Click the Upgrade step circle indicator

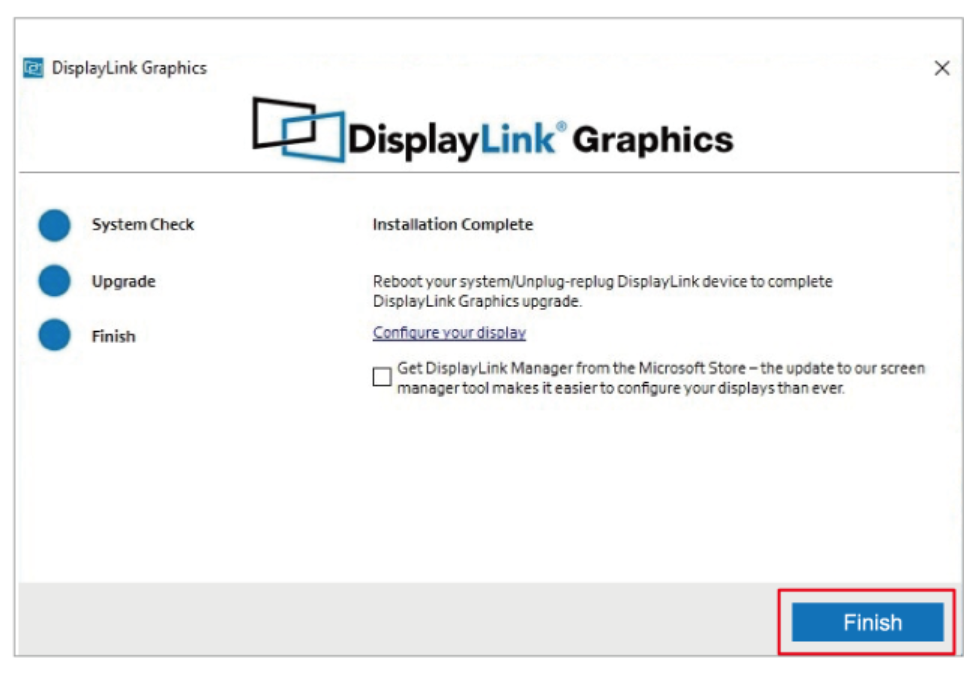click(x=54, y=282)
